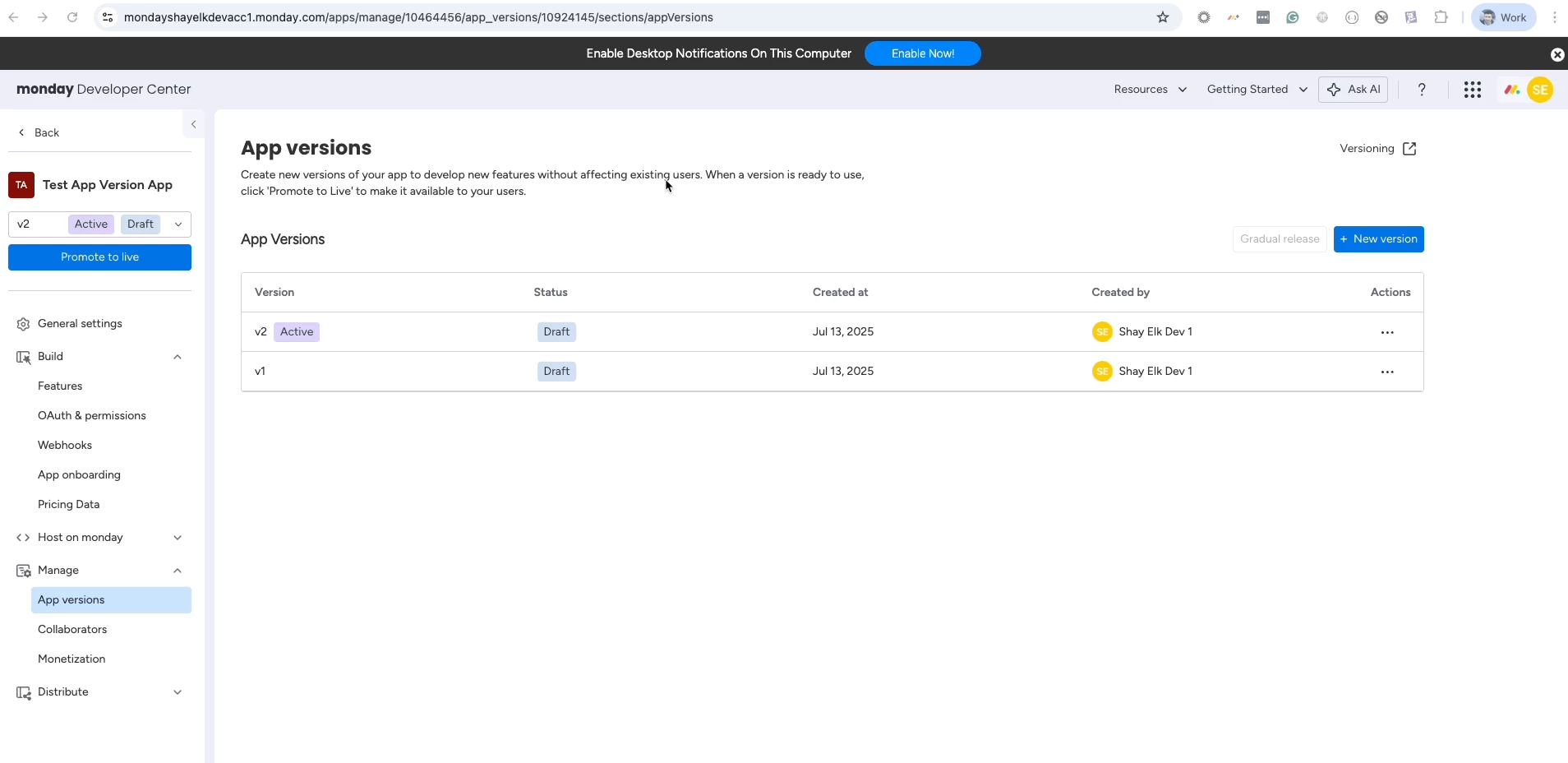Open Chrome three-dot menu
Screen dimensions: 1568x763
click(x=1555, y=17)
